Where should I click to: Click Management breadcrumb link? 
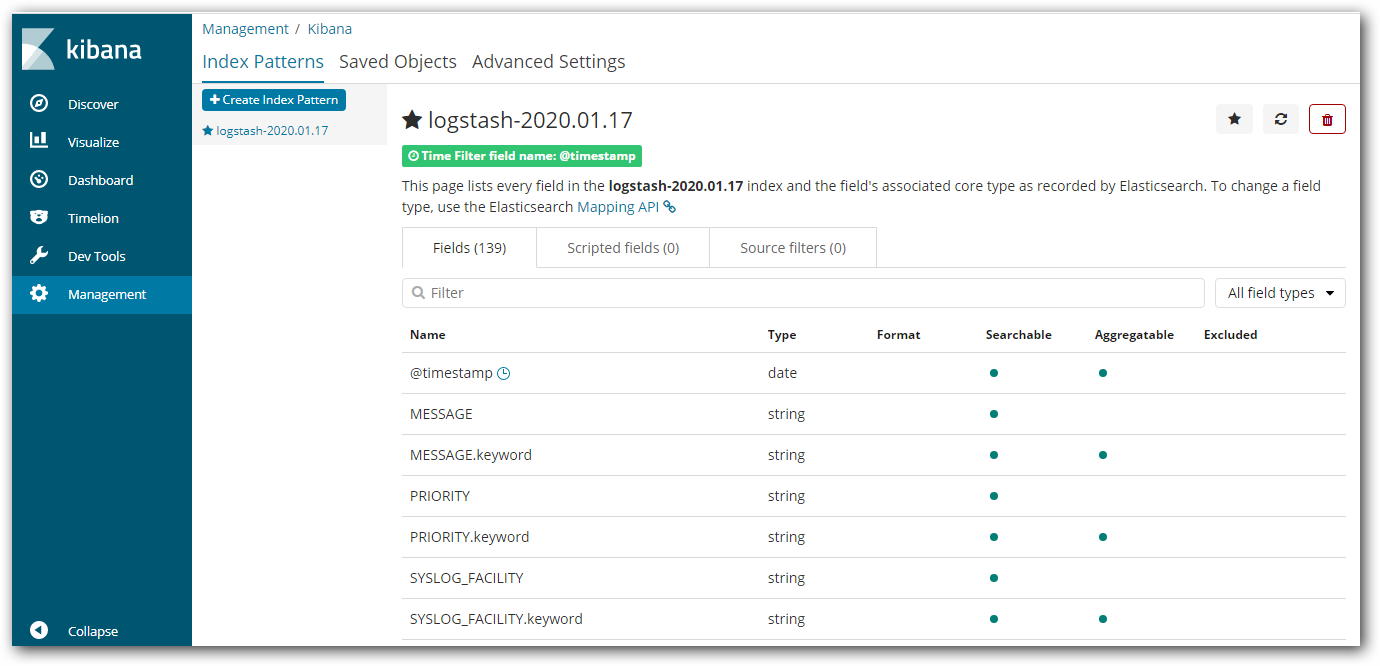[245, 29]
